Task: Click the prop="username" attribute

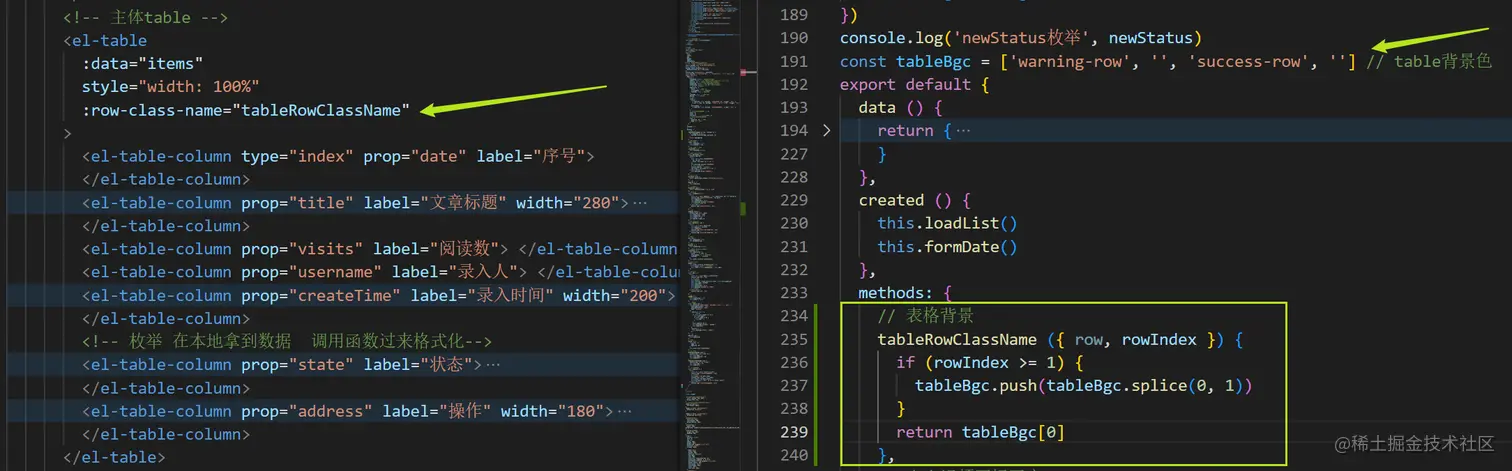Action: tap(311, 272)
